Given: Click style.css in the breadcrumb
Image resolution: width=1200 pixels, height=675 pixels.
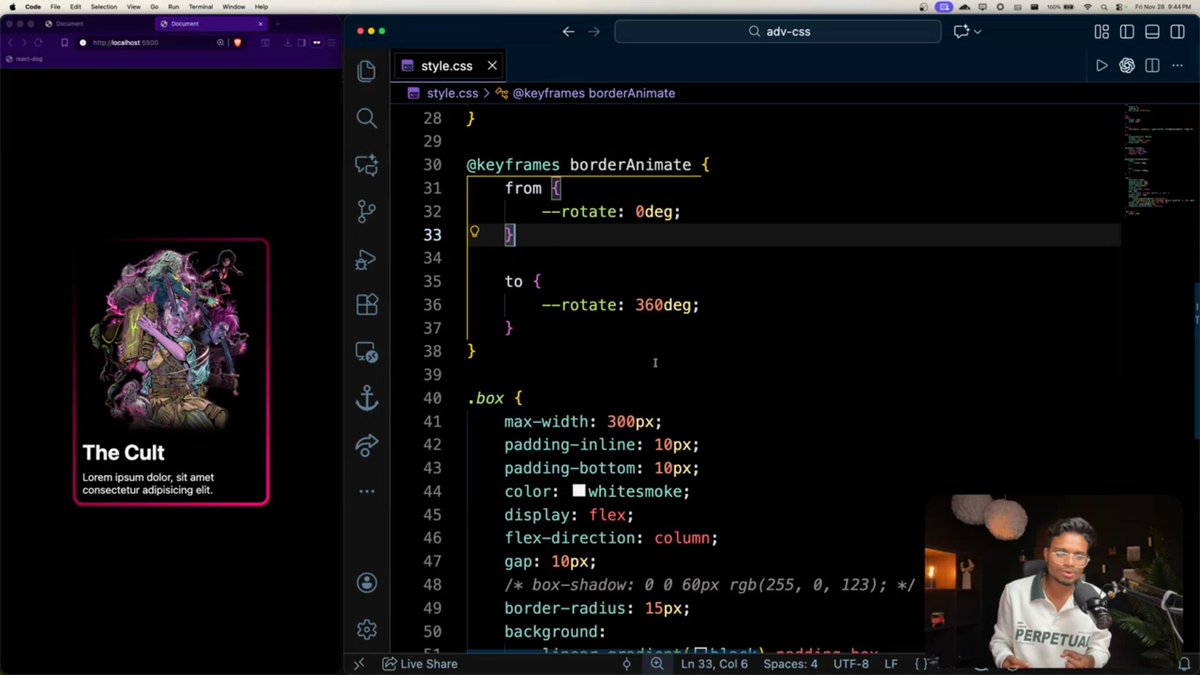Looking at the screenshot, I should point(452,93).
